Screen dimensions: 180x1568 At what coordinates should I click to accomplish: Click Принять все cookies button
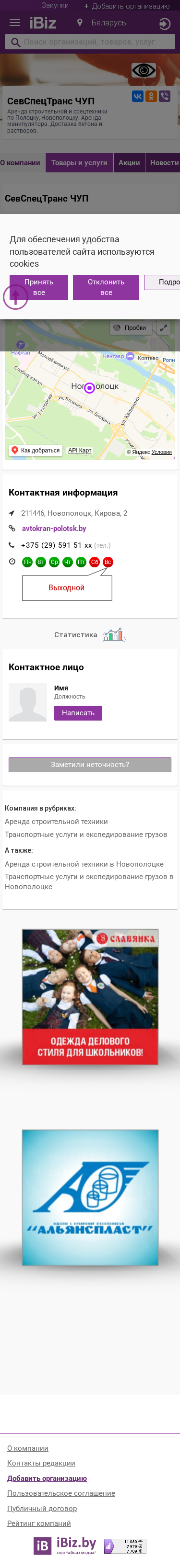click(x=39, y=287)
